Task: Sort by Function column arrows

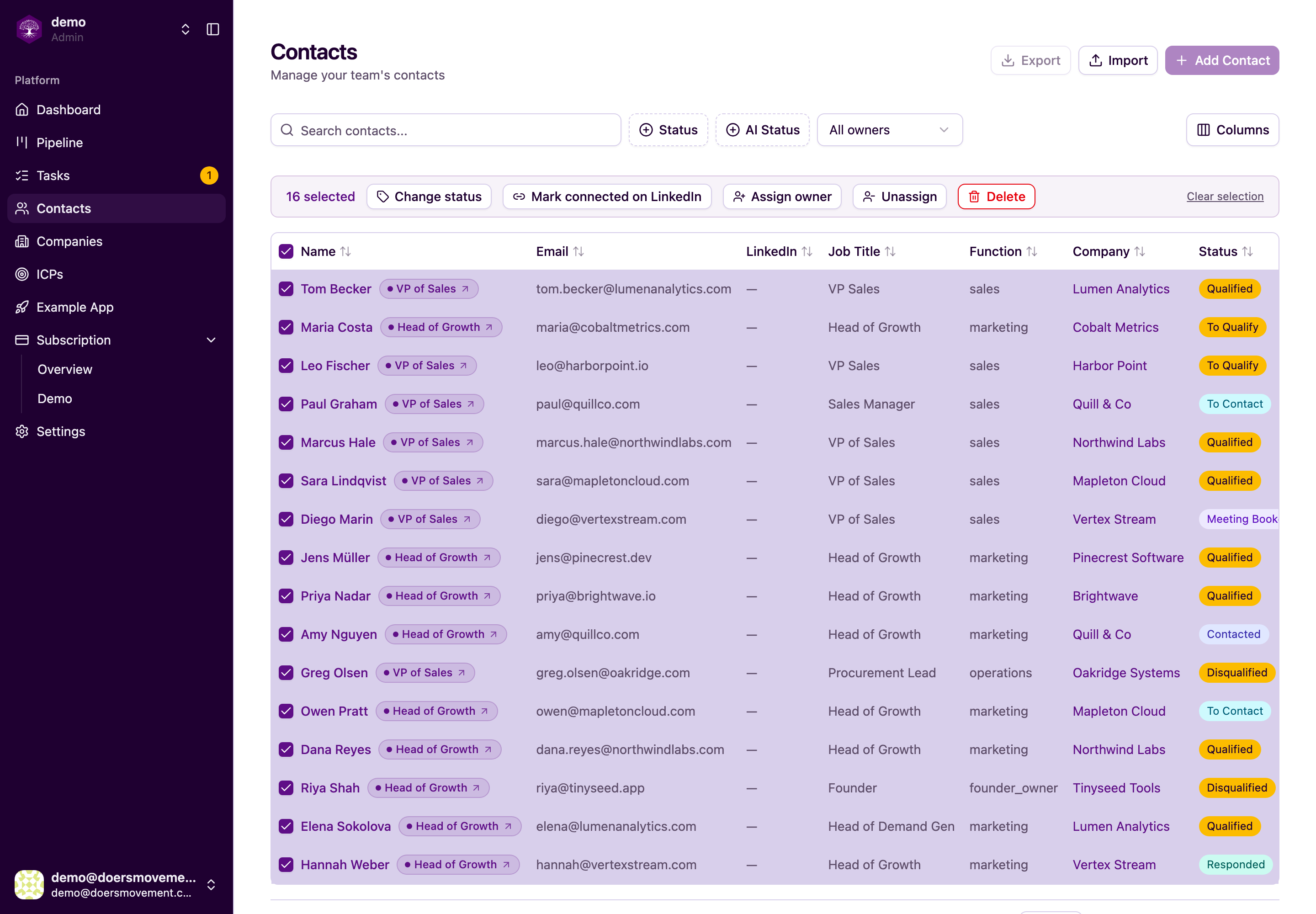Action: tap(1031, 251)
